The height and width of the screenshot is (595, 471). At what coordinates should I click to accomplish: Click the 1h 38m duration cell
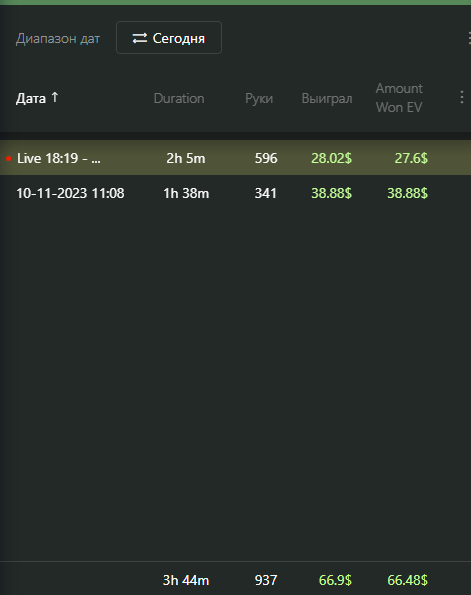(186, 193)
